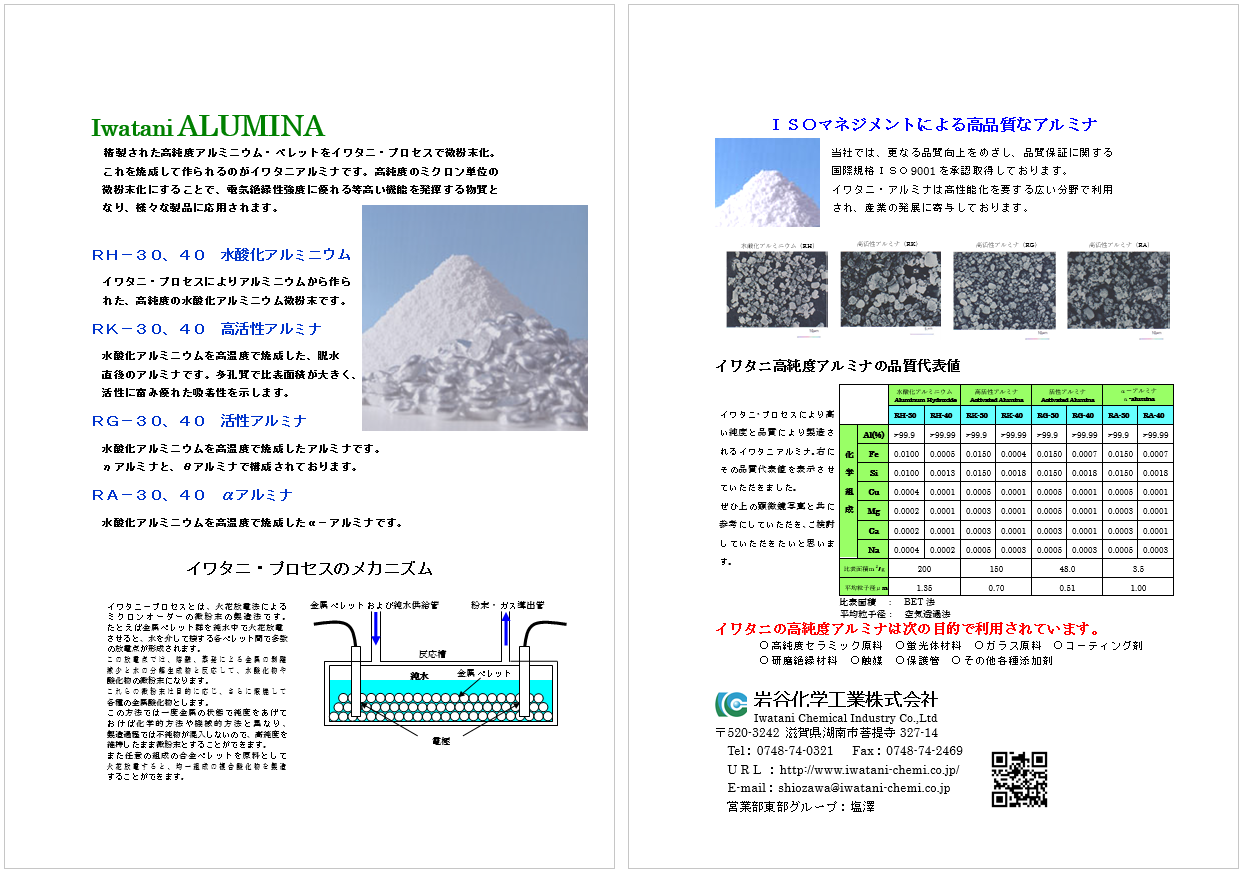Viewport: 1243px width, 871px height.
Task: Click the specific surface area value '48.0'
Action: (1066, 568)
